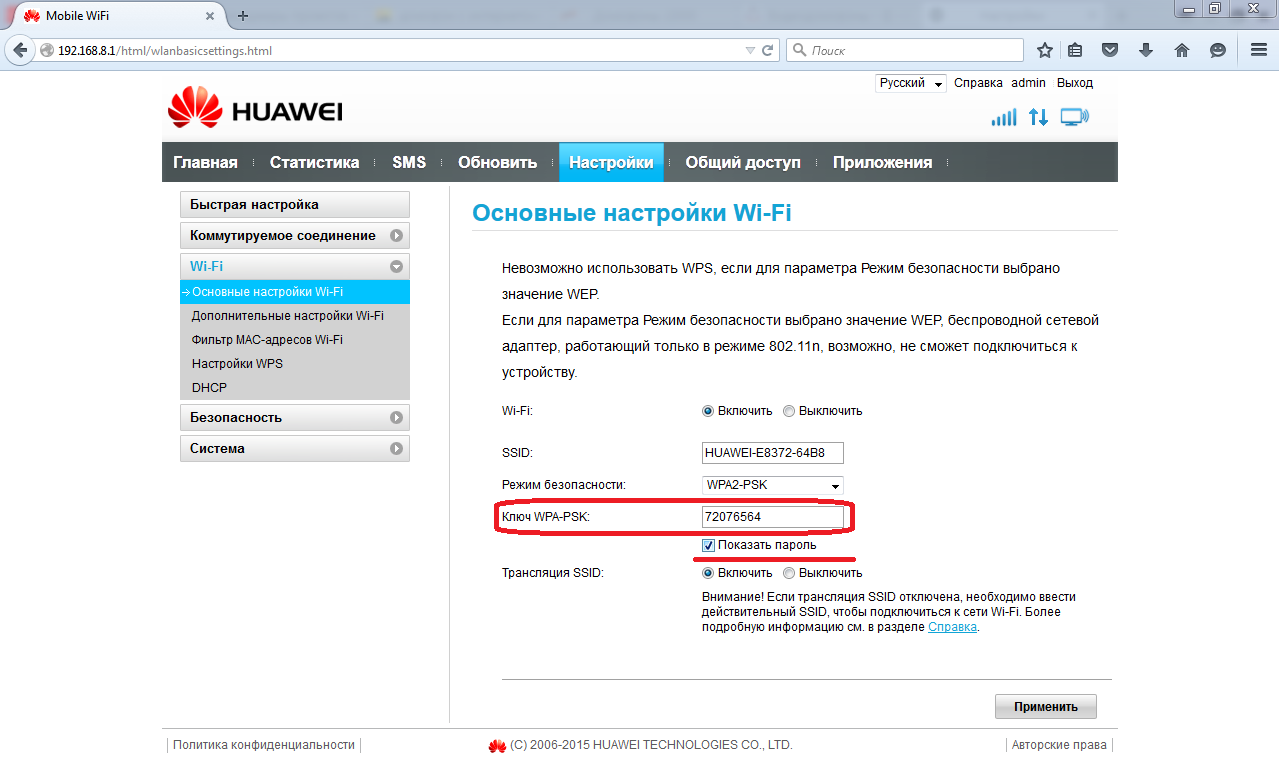Click the Wi-Fi connected devices monitor icon
This screenshot has height=762, width=1279.
click(1074, 118)
